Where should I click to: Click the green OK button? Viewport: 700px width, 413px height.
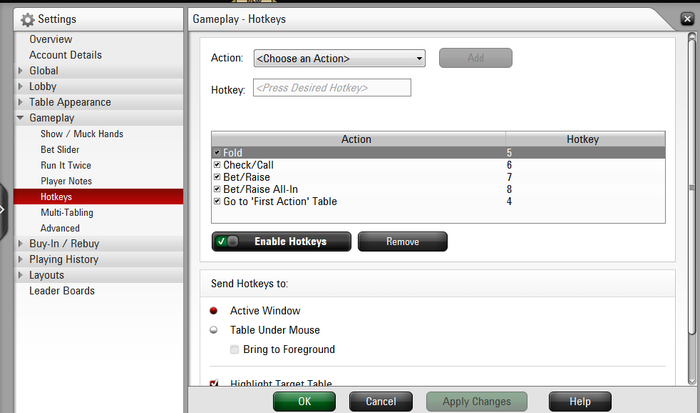[304, 401]
